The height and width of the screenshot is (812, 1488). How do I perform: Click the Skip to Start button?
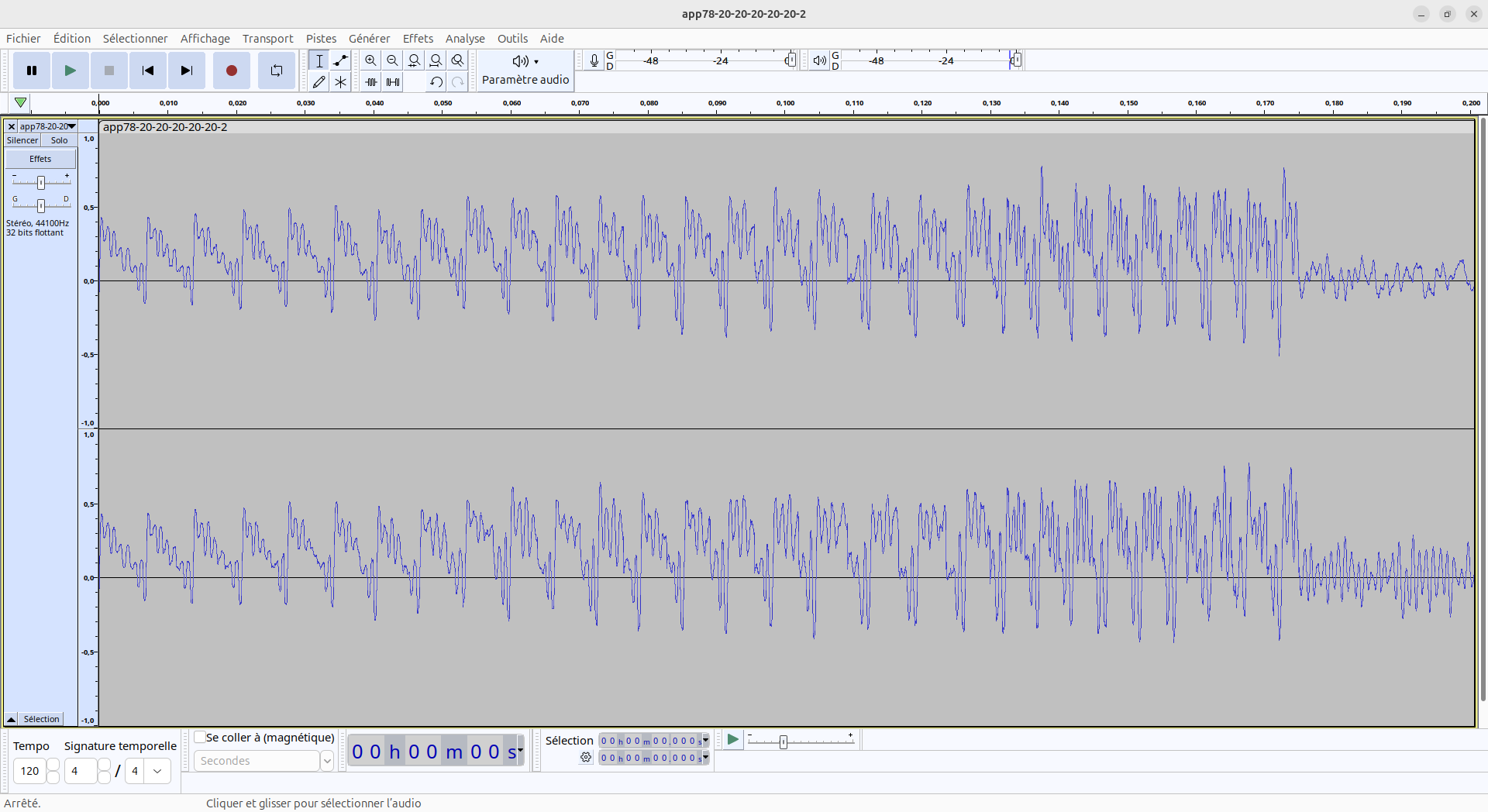147,71
